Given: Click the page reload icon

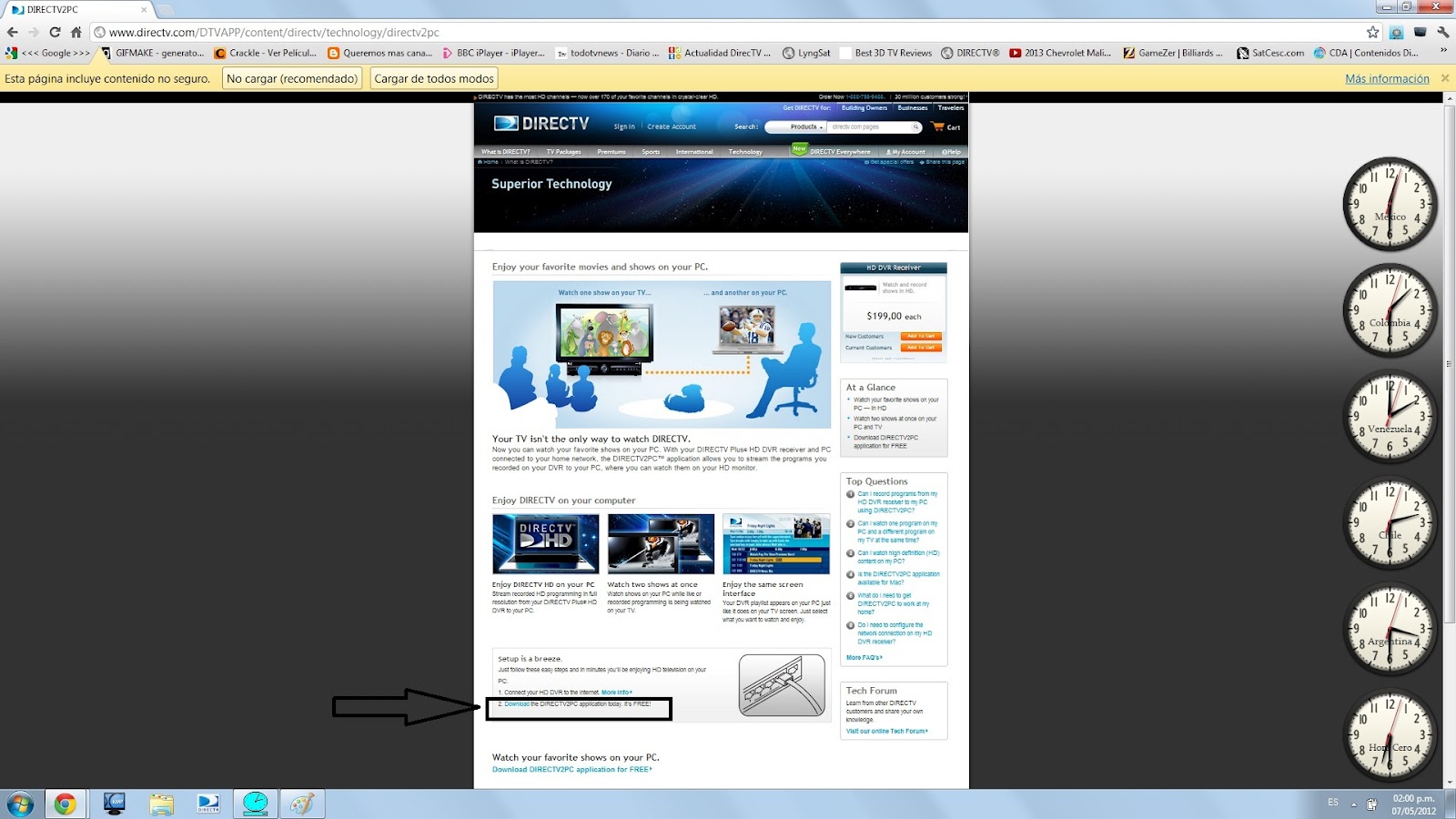Looking at the screenshot, I should tap(55, 32).
